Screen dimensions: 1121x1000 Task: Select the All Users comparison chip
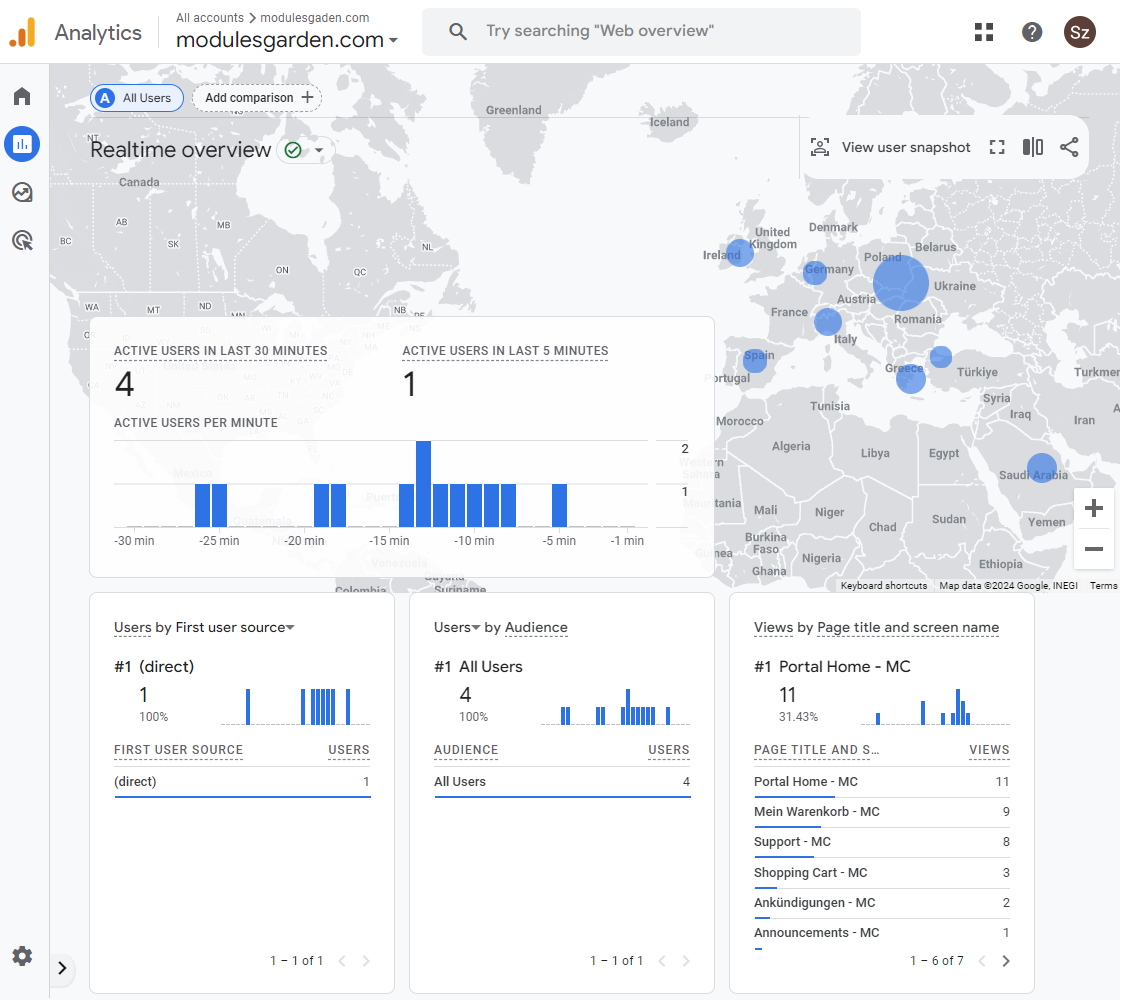tap(137, 98)
